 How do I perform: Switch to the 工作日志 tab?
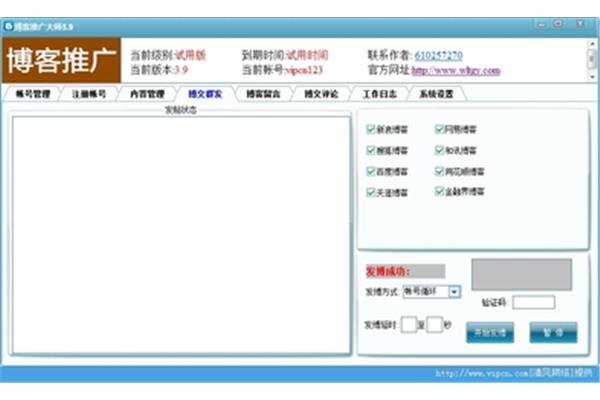pos(379,94)
